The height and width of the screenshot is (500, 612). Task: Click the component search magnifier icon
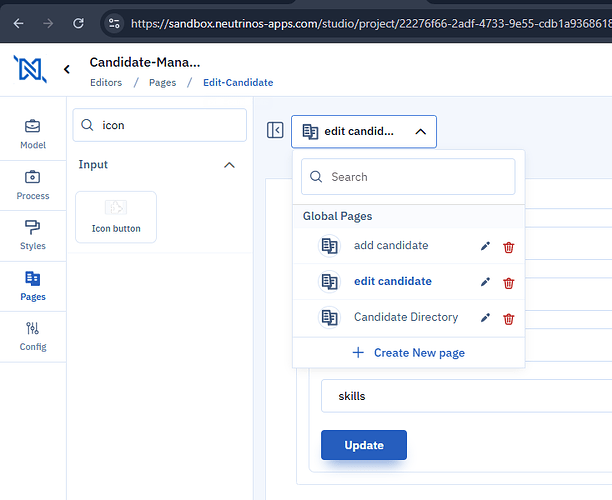87,125
